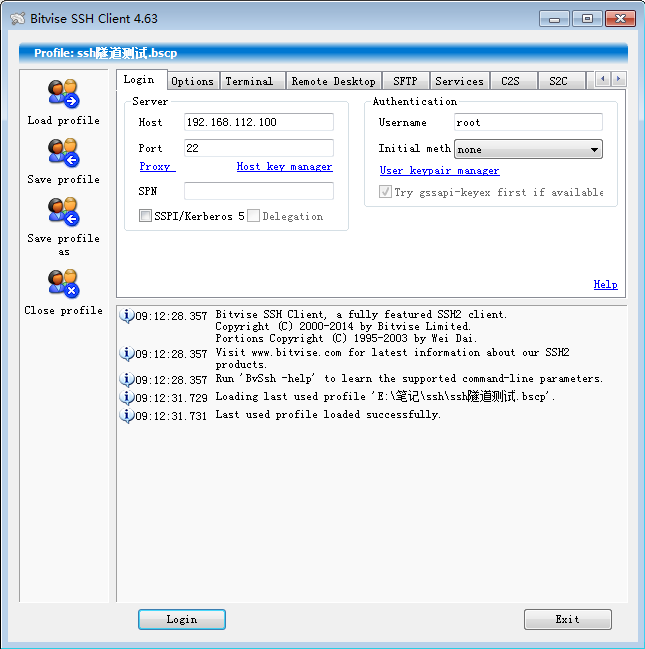
Task: Toggle Try gssapi-keyex first checkbox
Action: 386,192
